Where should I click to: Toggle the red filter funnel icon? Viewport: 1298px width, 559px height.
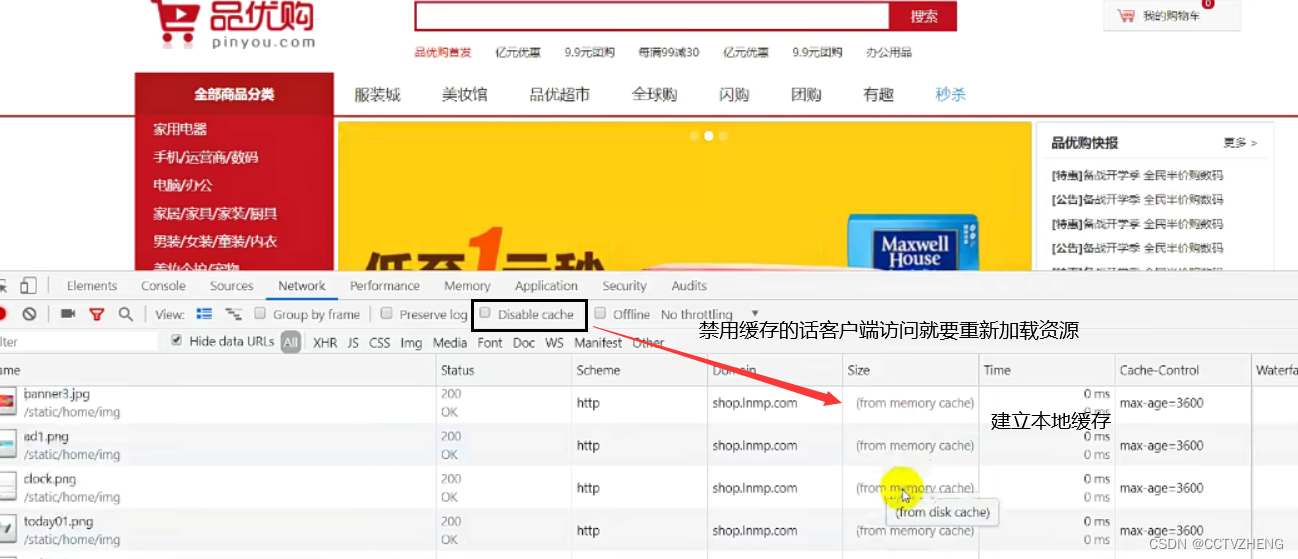point(97,314)
